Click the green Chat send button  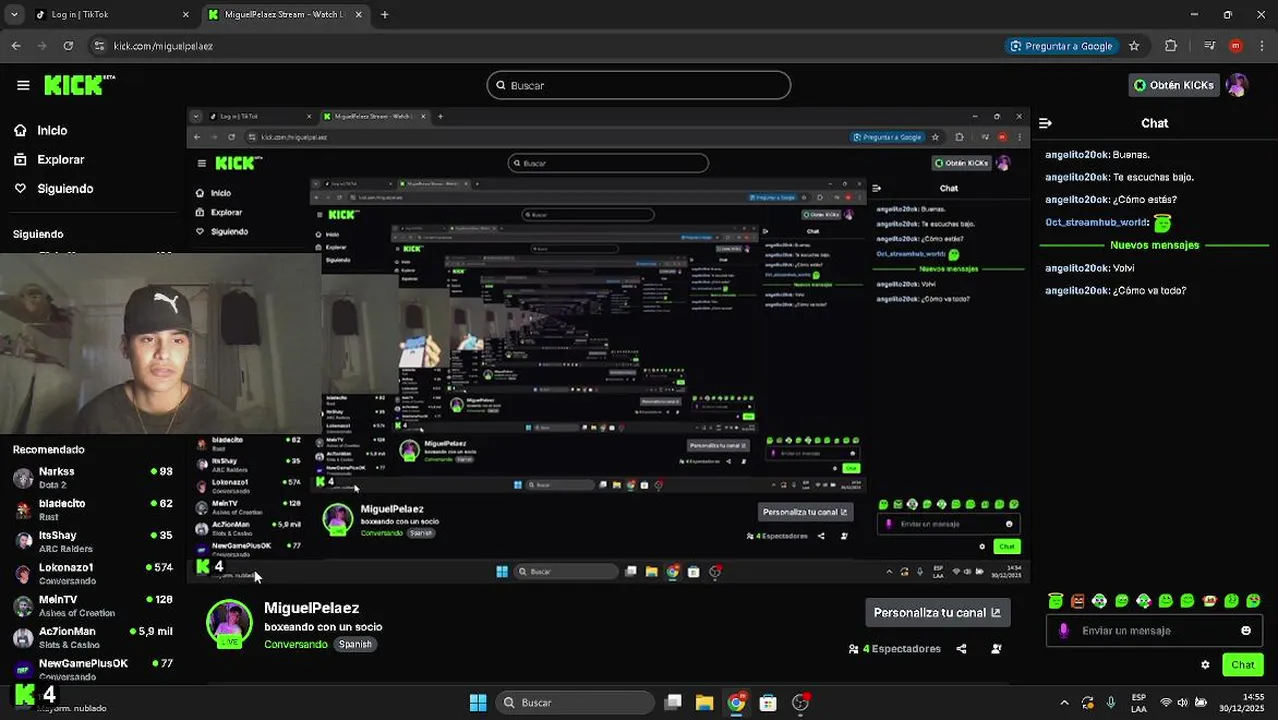pyautogui.click(x=1242, y=665)
